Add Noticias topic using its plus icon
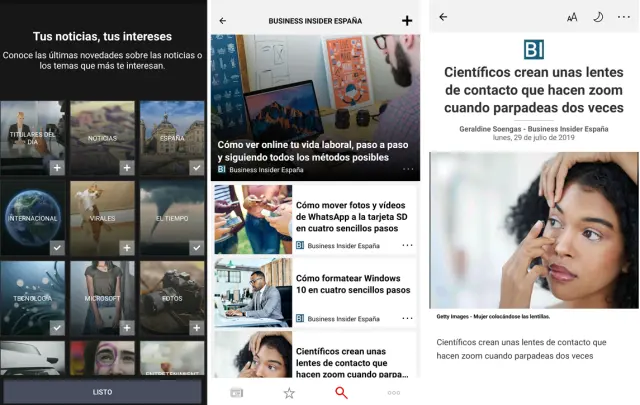640x405 pixels. (x=127, y=168)
